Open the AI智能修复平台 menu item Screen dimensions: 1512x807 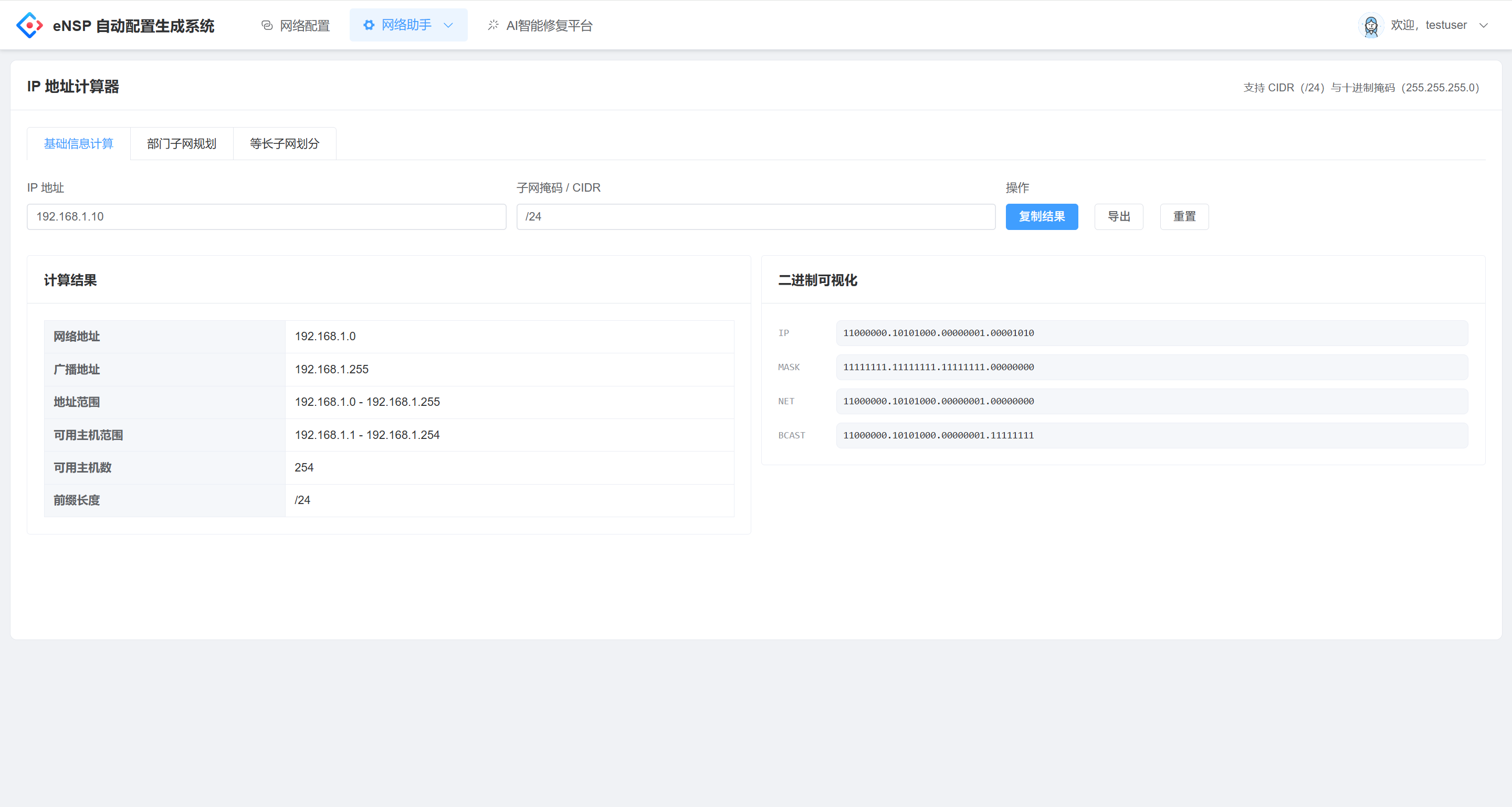[x=549, y=25]
